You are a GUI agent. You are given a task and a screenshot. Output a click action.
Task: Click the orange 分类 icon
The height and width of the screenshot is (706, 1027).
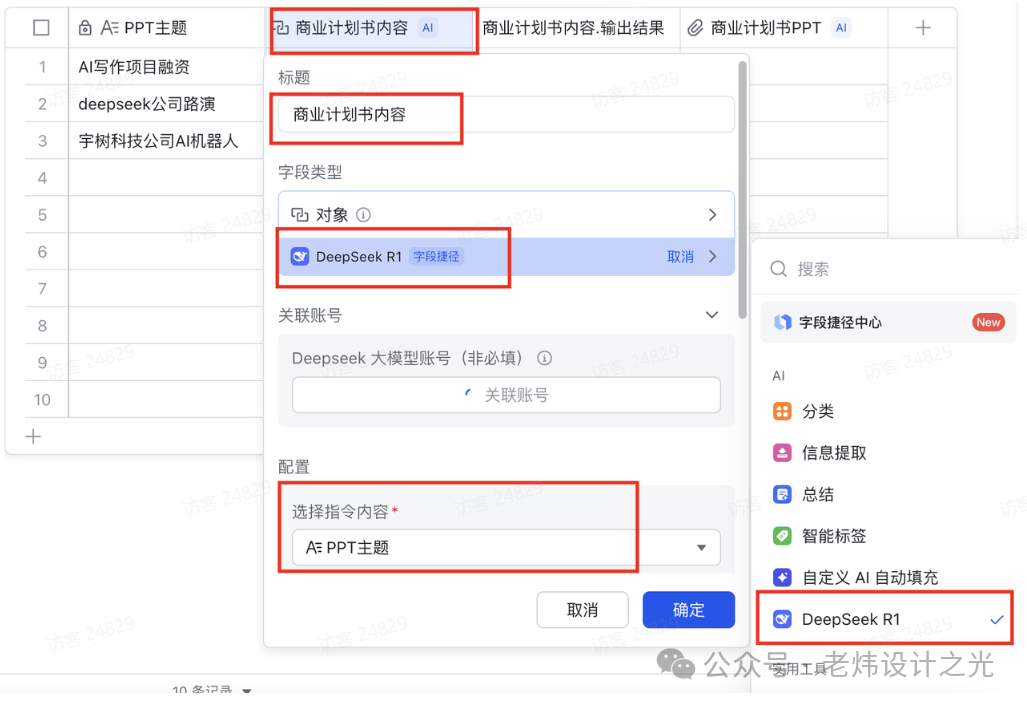(x=782, y=411)
